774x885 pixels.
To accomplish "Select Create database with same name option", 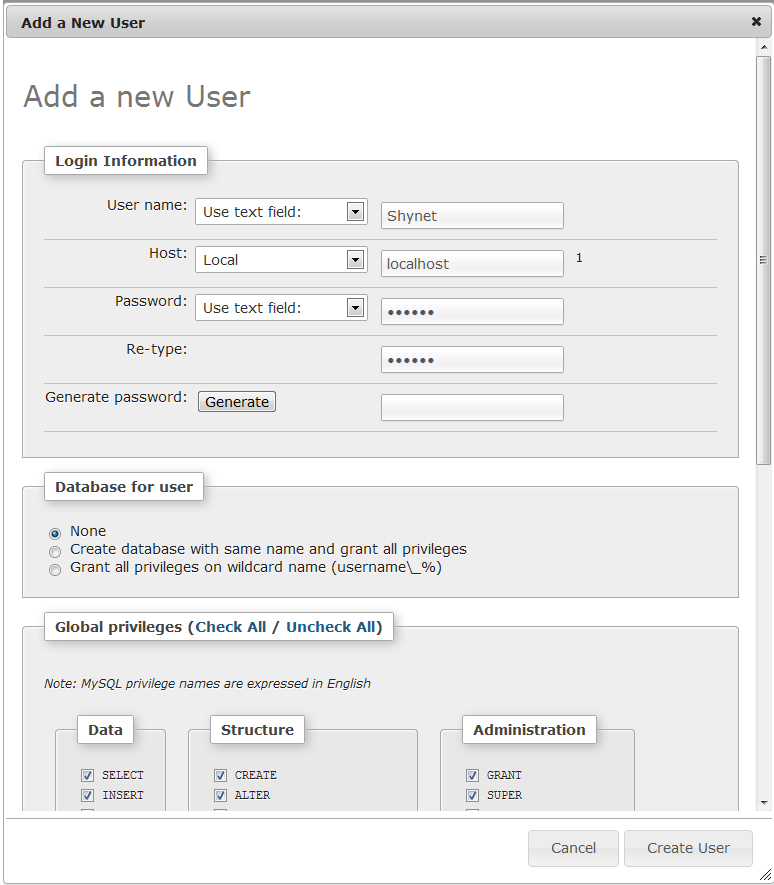I will 55,551.
